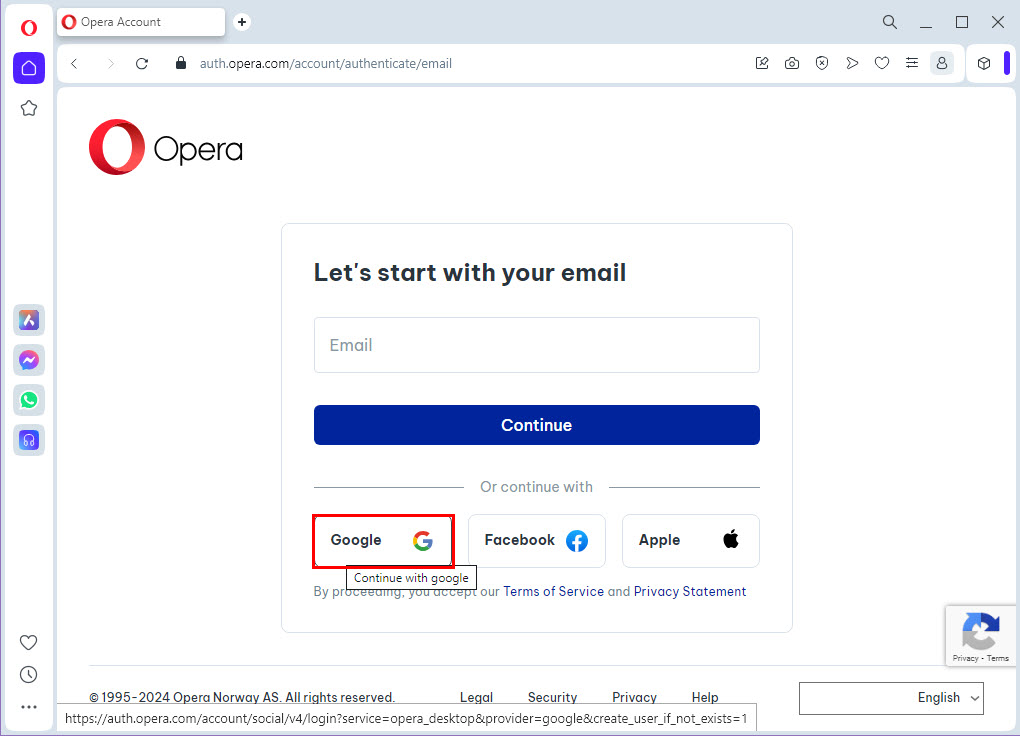Open the Help footer link

pyautogui.click(x=705, y=697)
